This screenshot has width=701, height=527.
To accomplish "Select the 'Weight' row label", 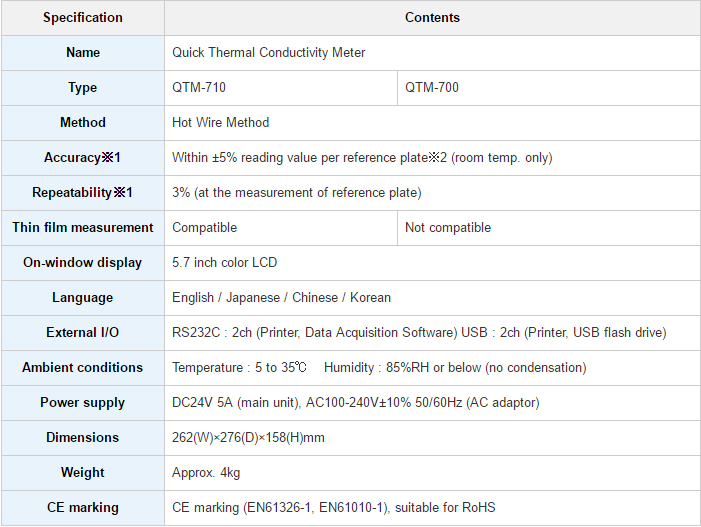I will tap(83, 472).
